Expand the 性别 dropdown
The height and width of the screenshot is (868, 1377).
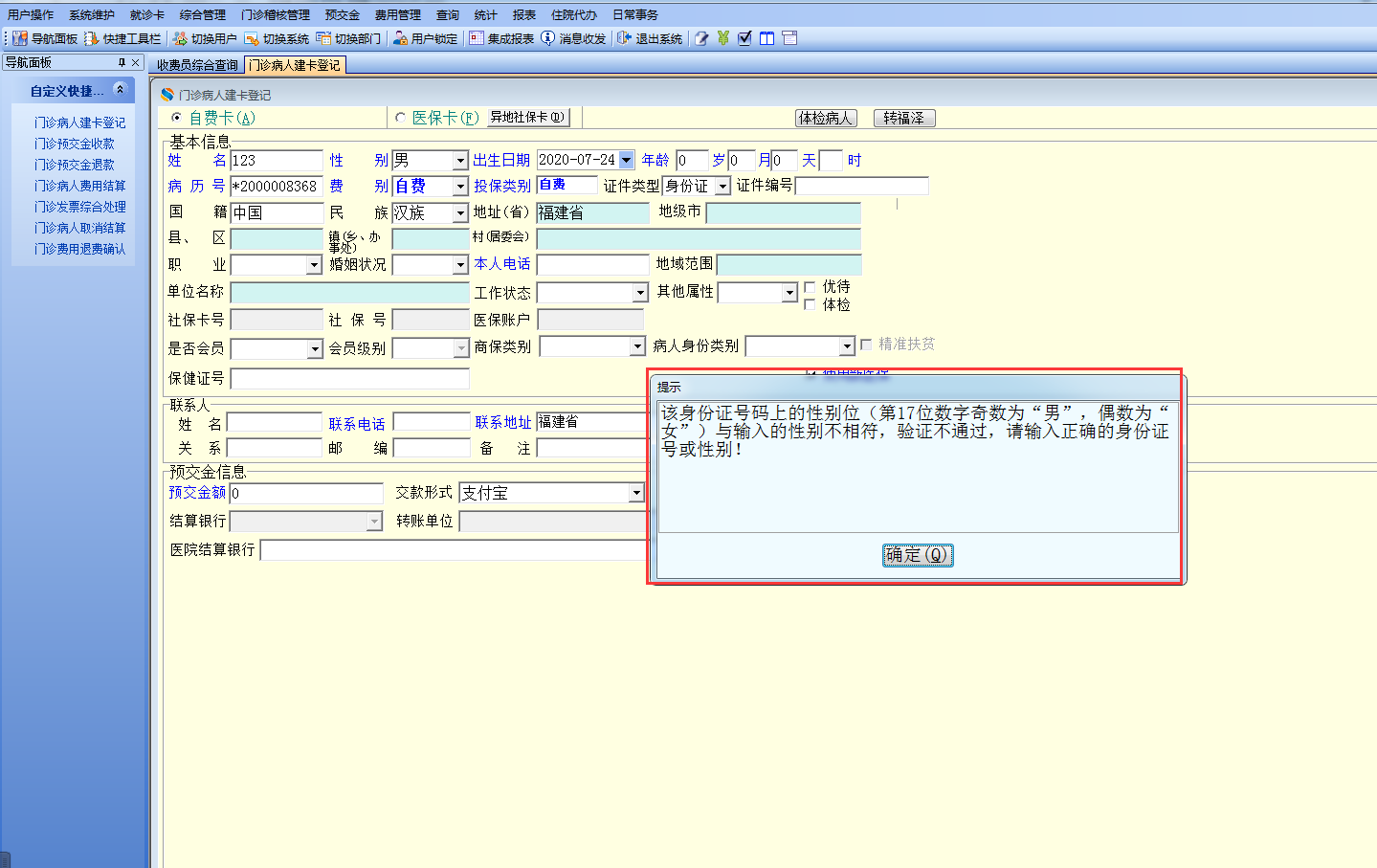coord(460,161)
